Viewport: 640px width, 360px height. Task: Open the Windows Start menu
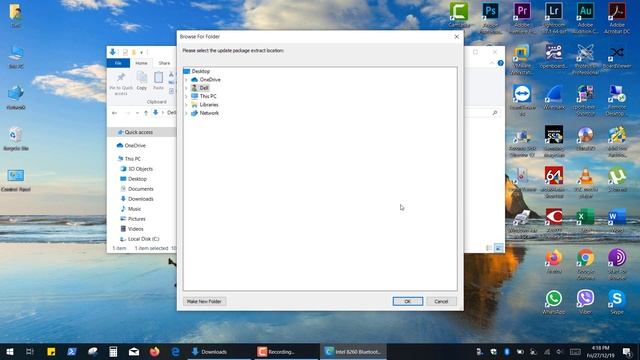point(10,351)
